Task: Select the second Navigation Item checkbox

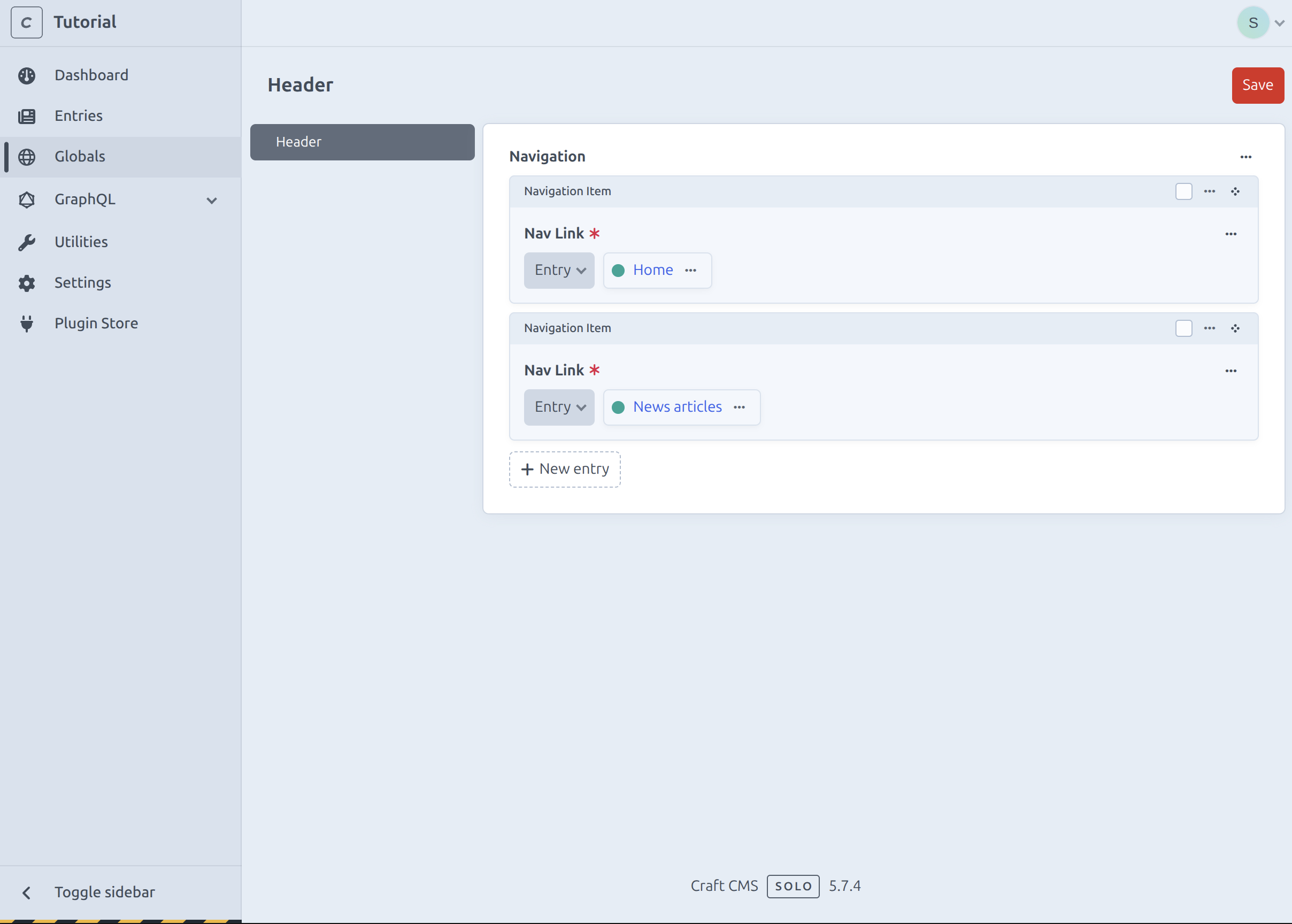Action: 1184,328
